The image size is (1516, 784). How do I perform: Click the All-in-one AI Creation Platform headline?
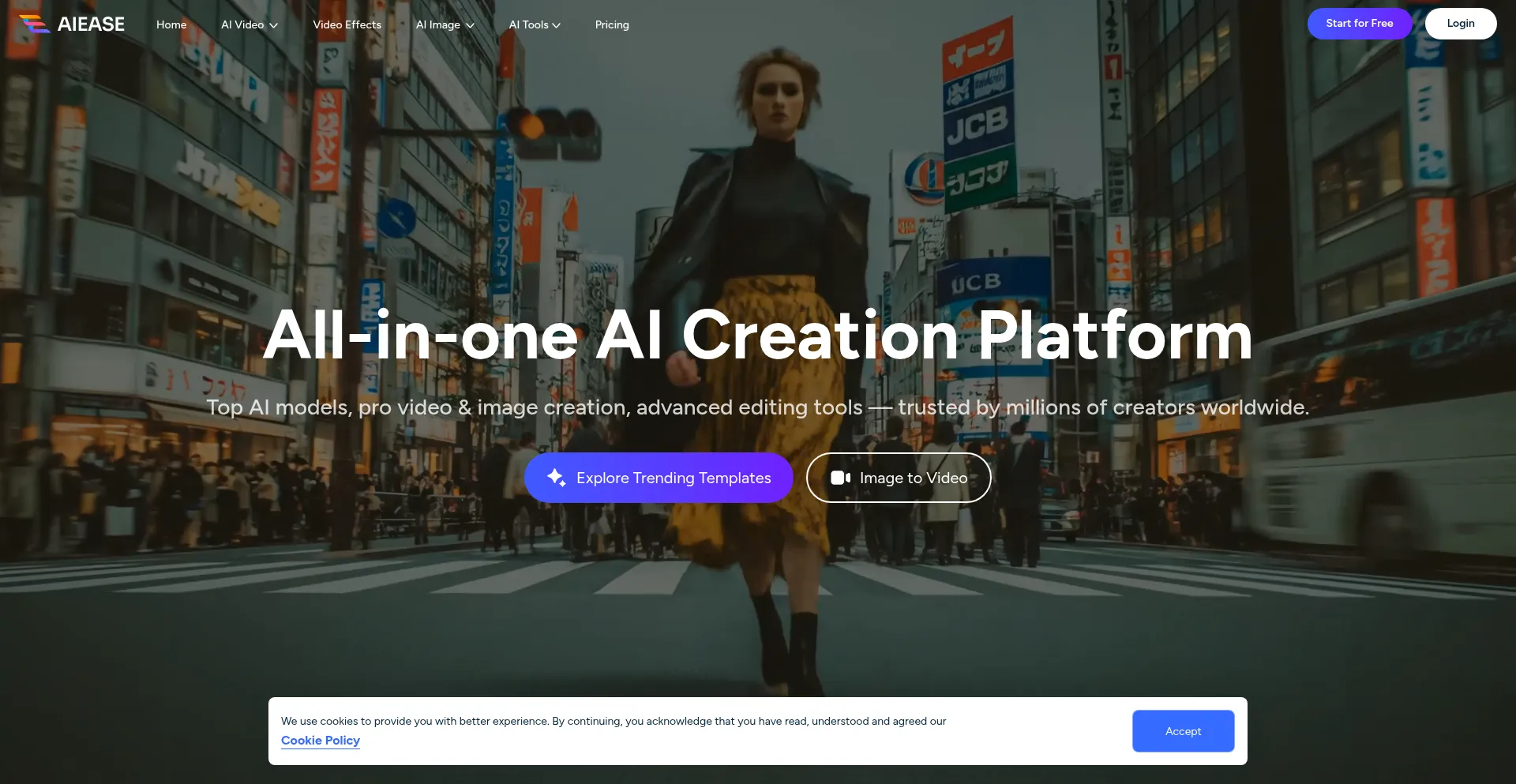pyautogui.click(x=758, y=336)
